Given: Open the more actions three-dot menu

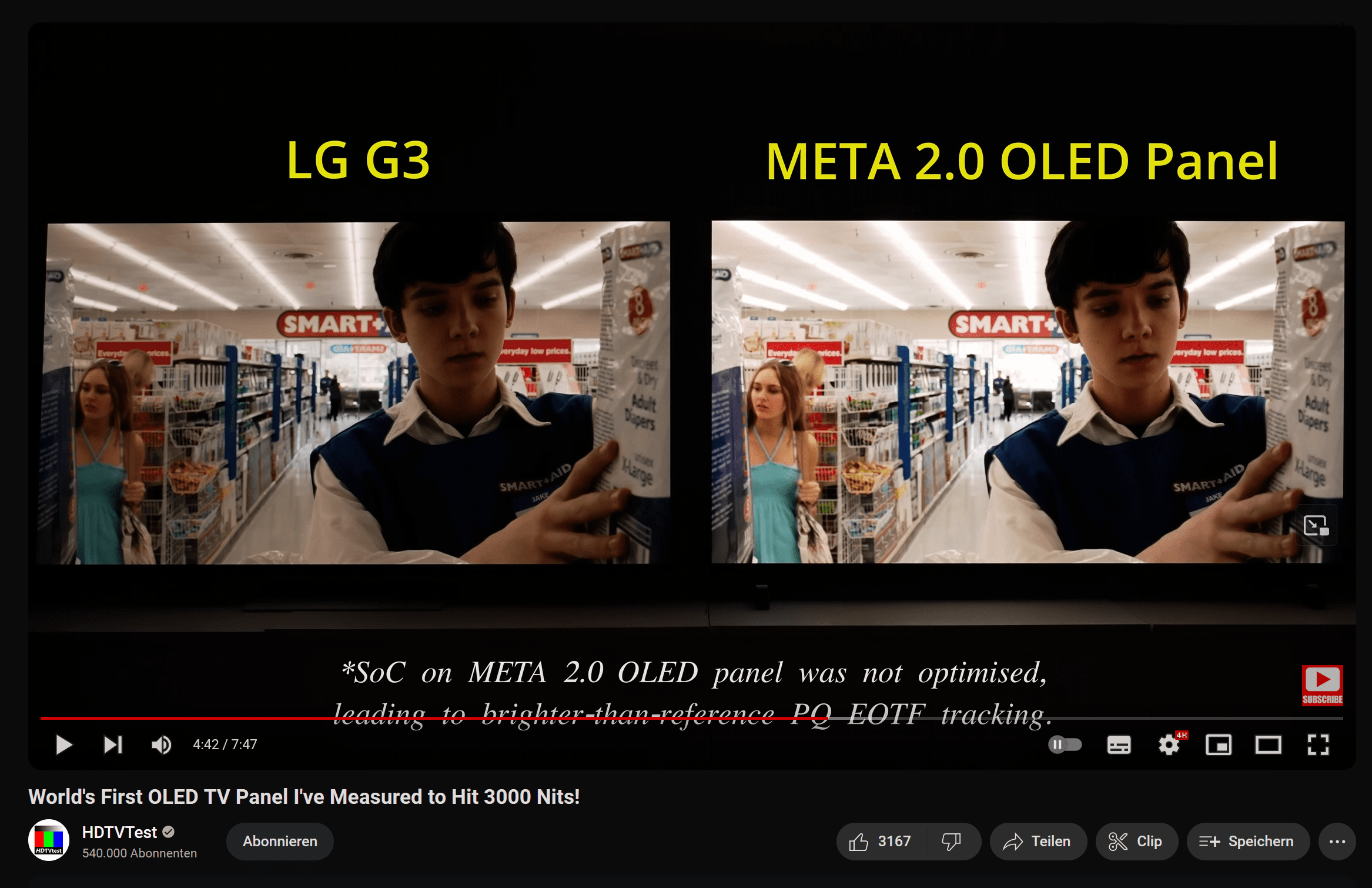Looking at the screenshot, I should tap(1337, 842).
